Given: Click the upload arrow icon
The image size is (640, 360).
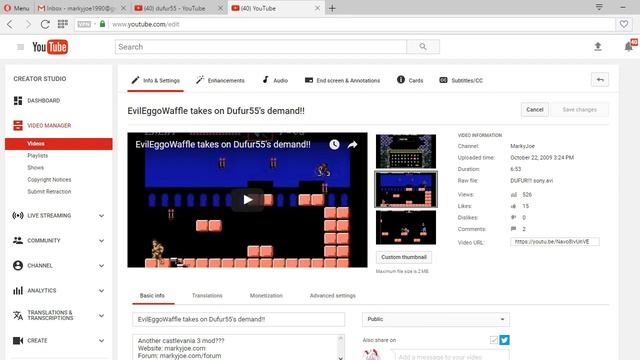Looking at the screenshot, I should coord(598,47).
